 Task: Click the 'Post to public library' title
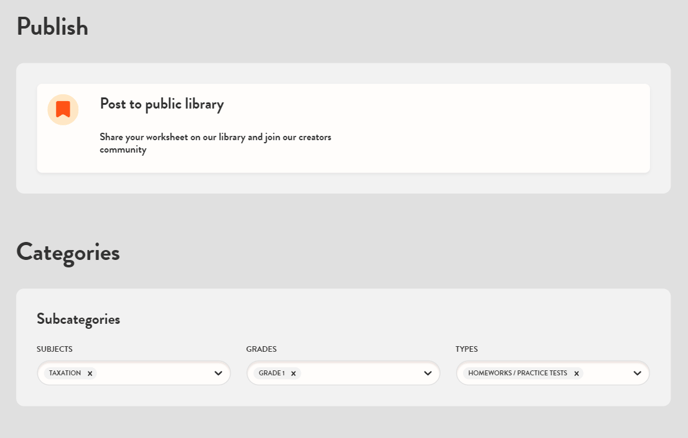(x=161, y=104)
